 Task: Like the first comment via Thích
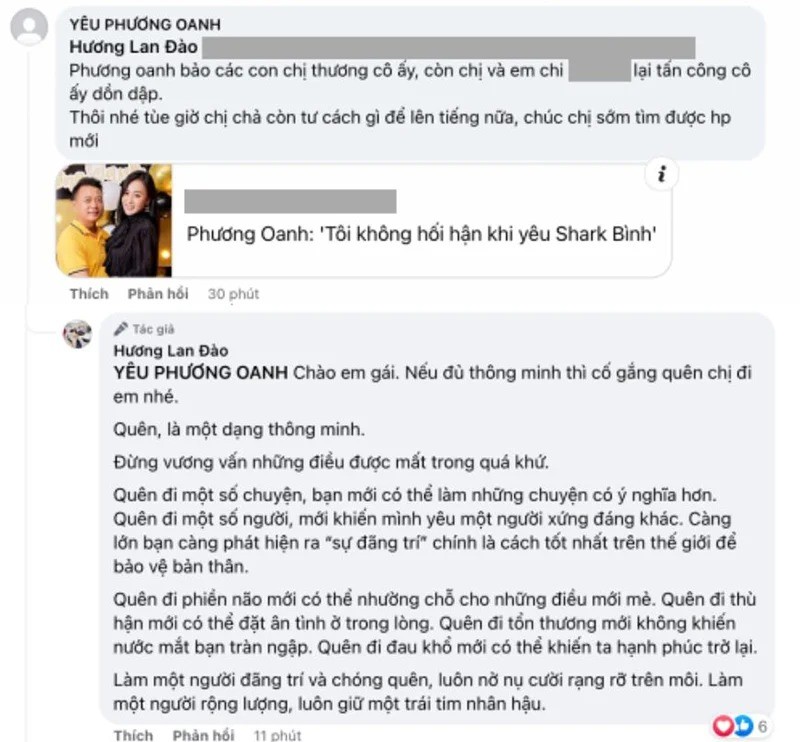89,294
